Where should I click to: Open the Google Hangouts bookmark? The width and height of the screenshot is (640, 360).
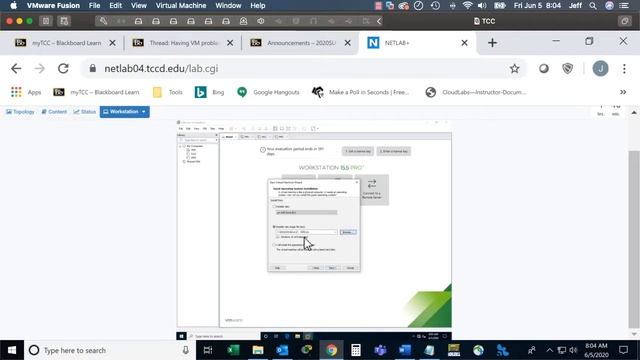268,92
